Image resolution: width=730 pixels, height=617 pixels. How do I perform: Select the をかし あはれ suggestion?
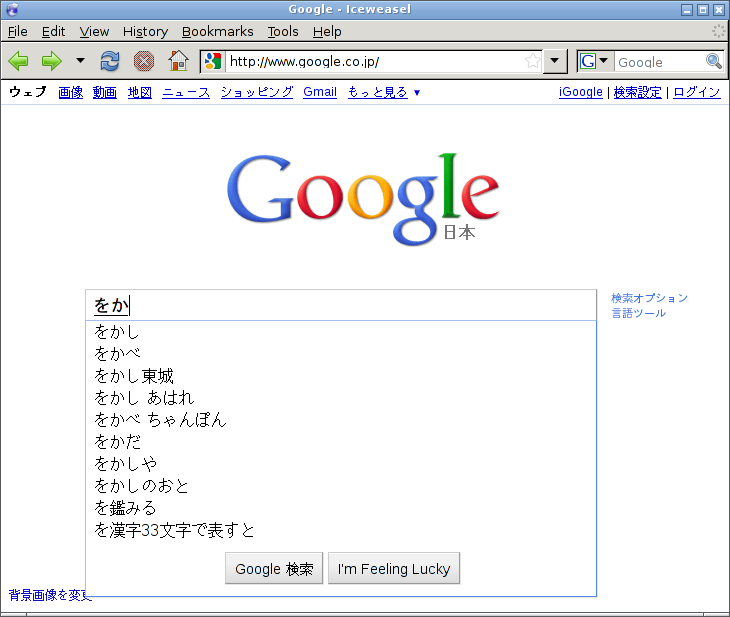pyautogui.click(x=341, y=398)
